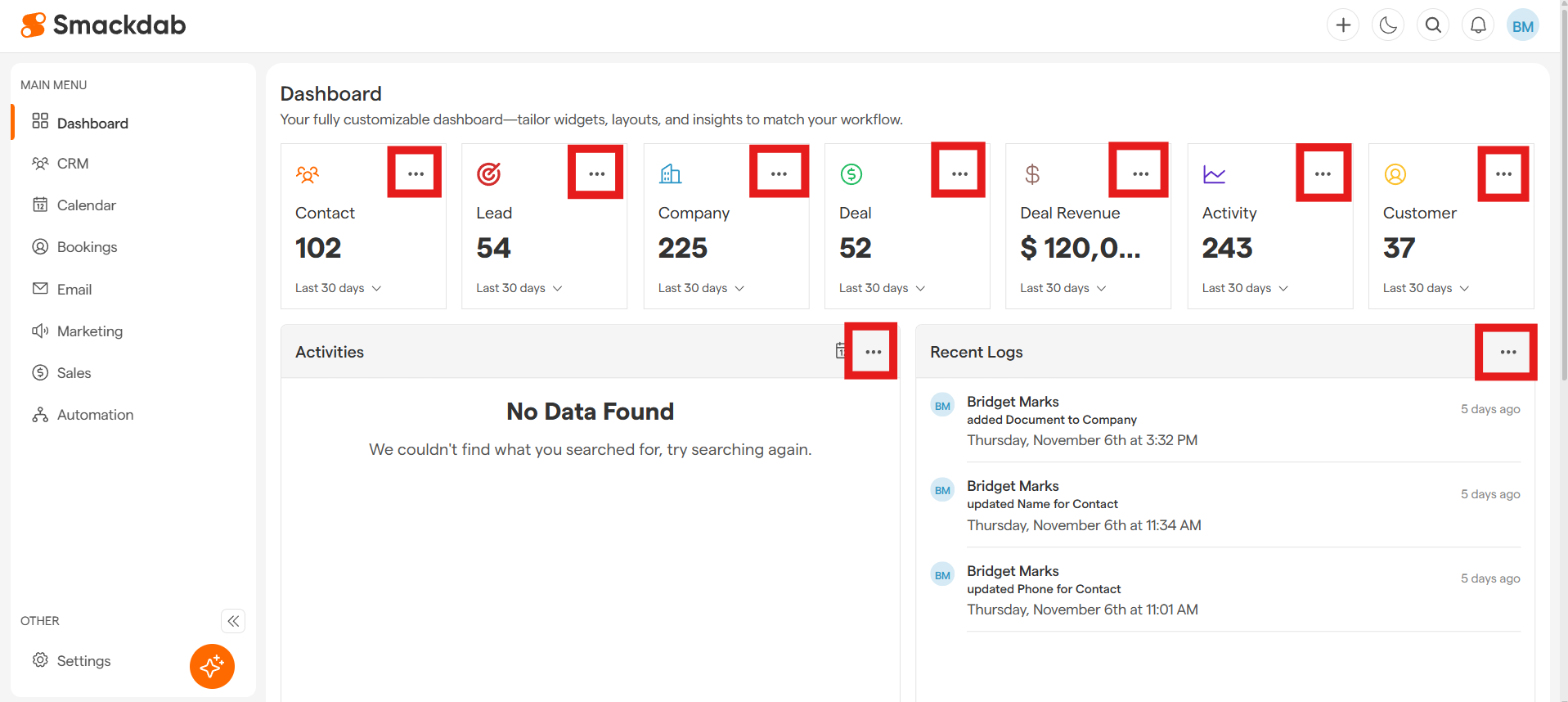Image resolution: width=1568 pixels, height=702 pixels.
Task: Open the notifications bell
Action: click(x=1478, y=25)
